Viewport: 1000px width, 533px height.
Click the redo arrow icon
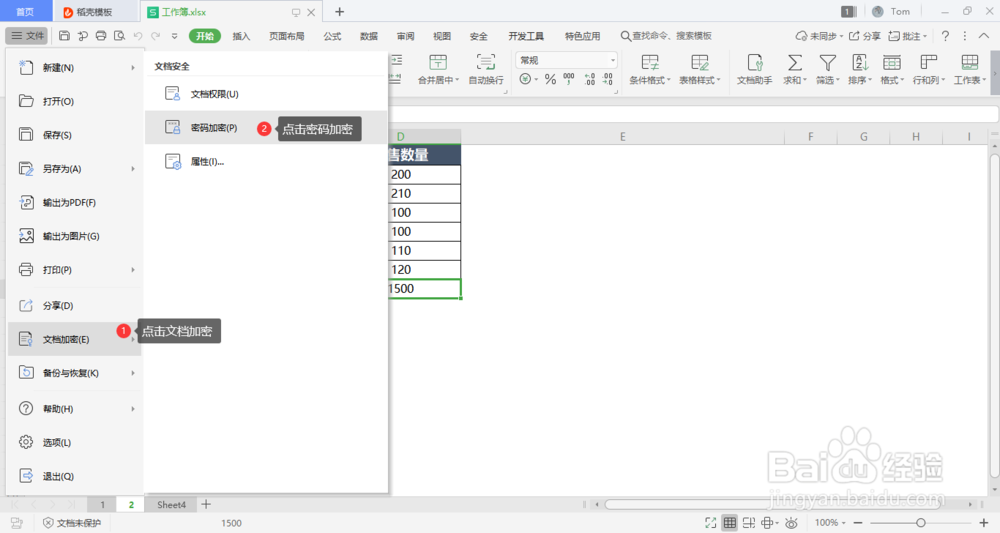[156, 36]
